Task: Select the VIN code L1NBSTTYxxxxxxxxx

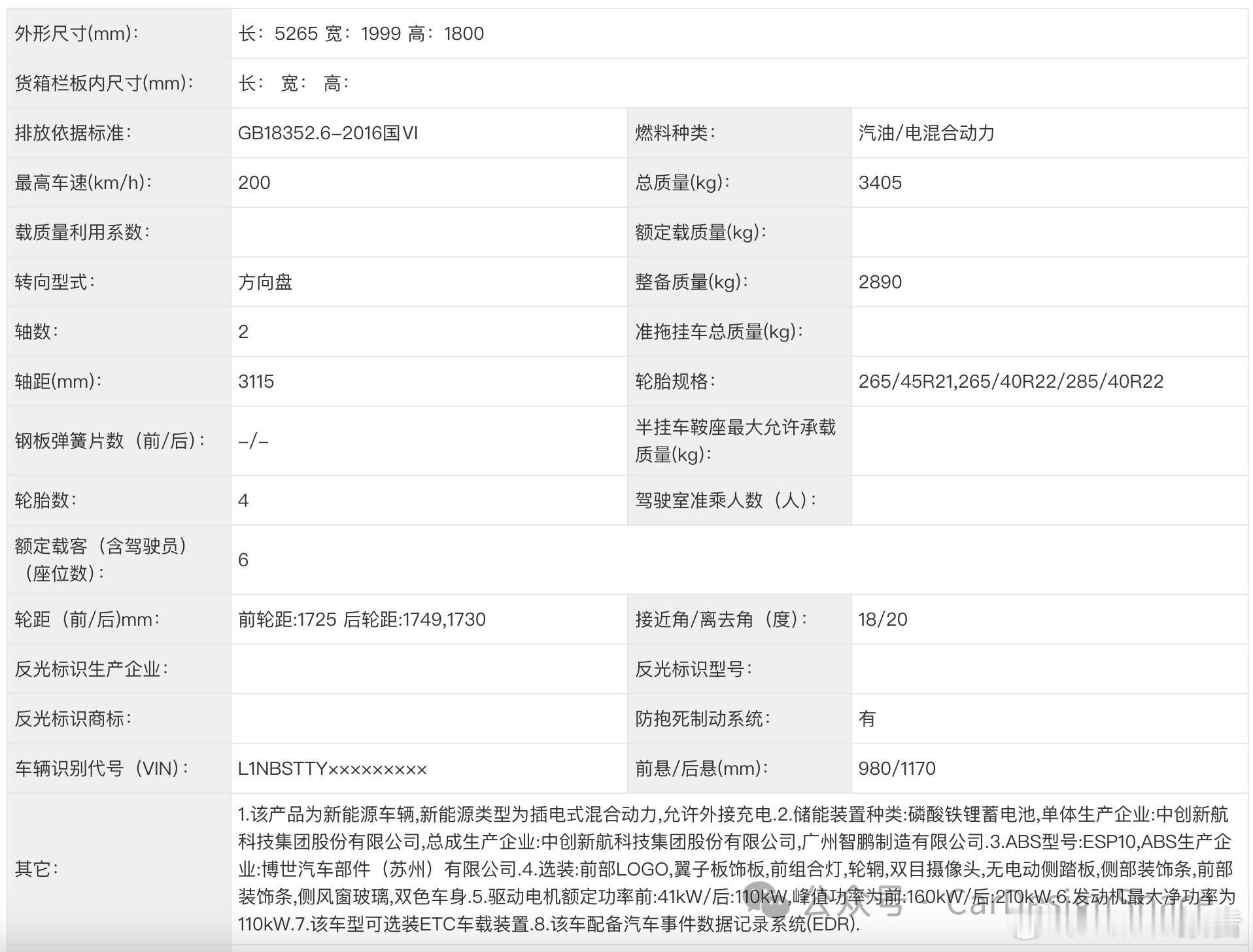Action: point(335,768)
